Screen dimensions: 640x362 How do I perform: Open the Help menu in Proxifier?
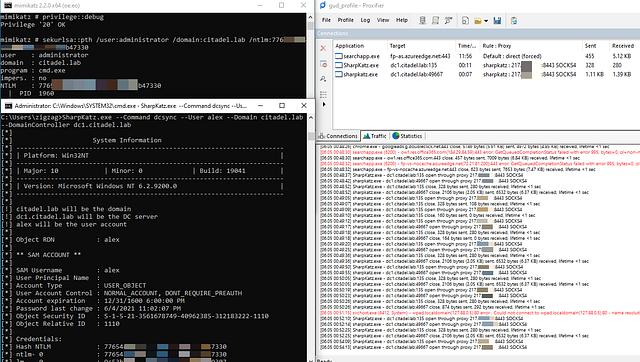402,20
